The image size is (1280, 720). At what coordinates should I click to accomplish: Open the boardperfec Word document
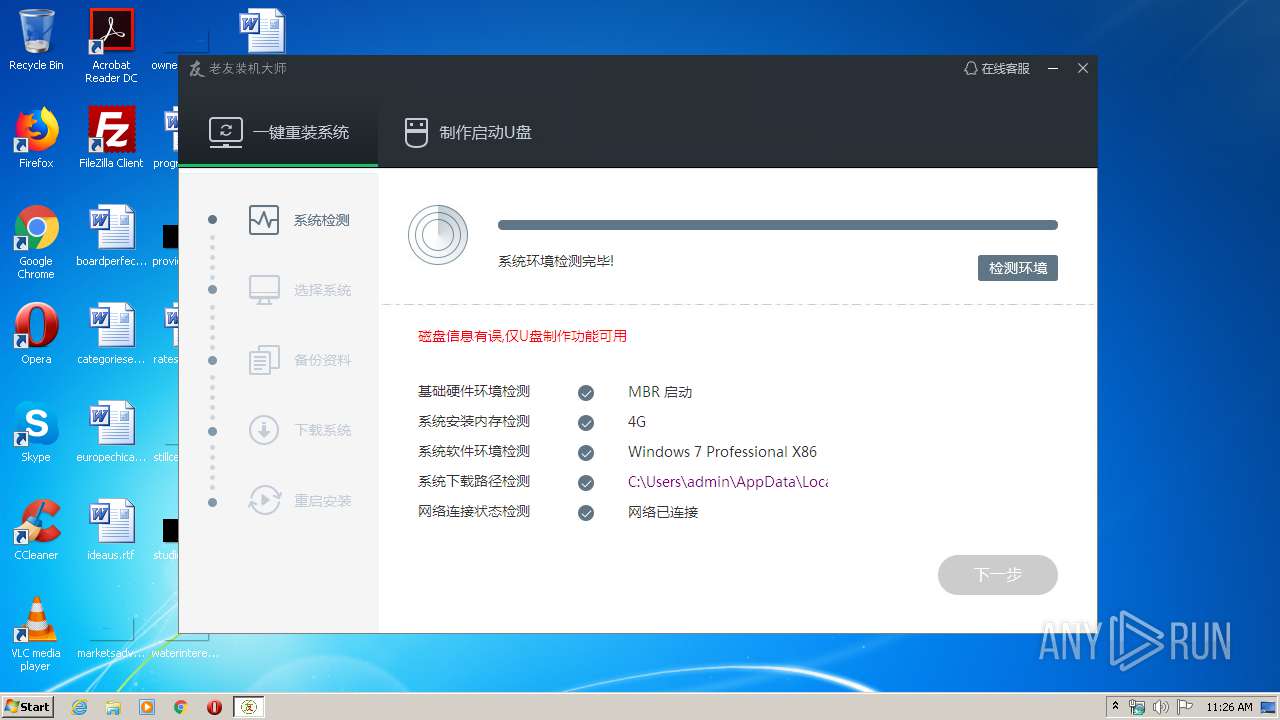pos(111,236)
